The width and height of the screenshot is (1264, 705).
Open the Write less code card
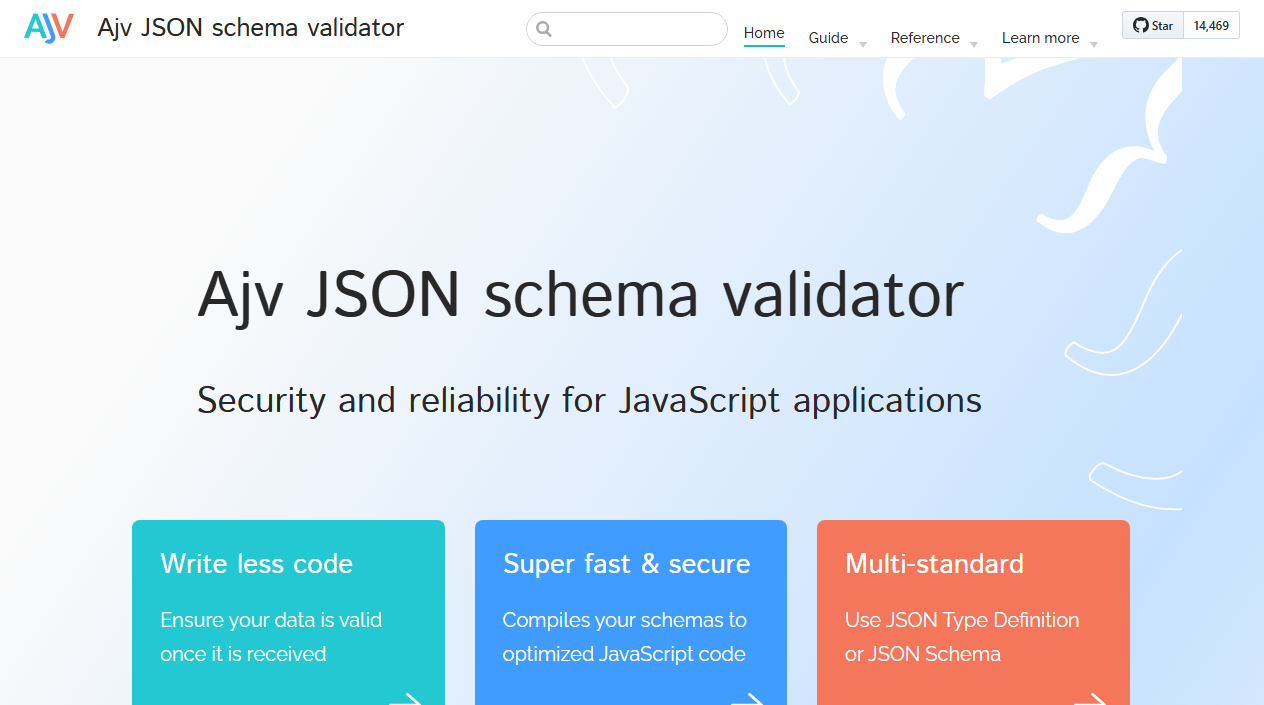pyautogui.click(x=288, y=610)
